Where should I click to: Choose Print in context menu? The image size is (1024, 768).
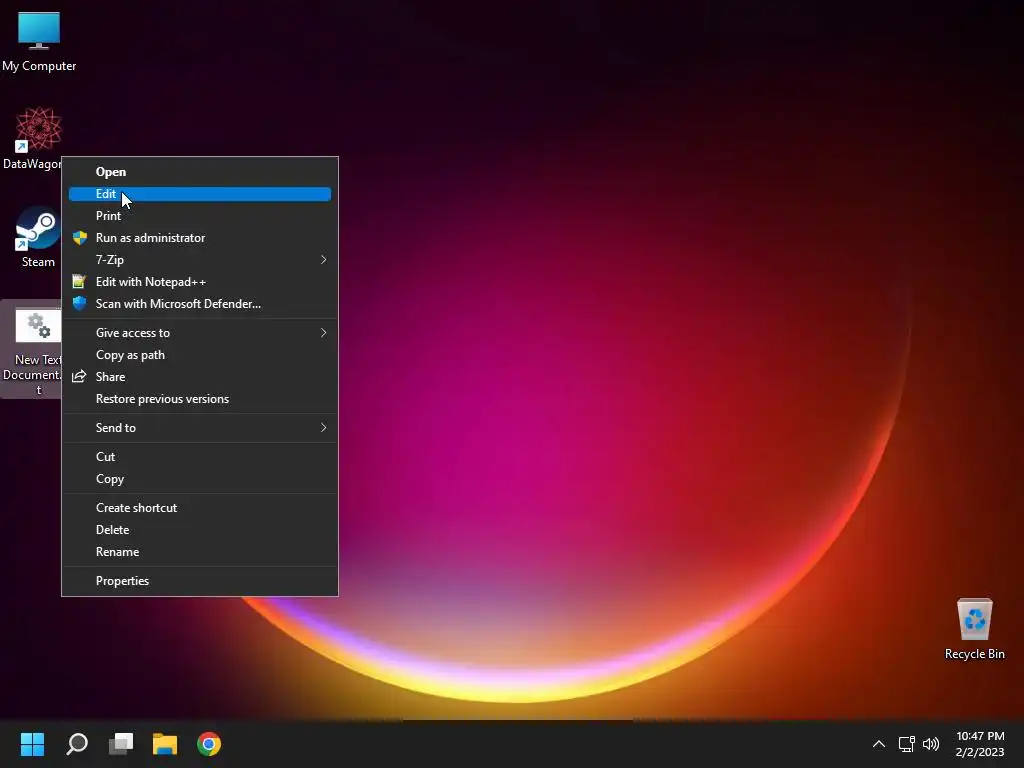click(x=200, y=216)
